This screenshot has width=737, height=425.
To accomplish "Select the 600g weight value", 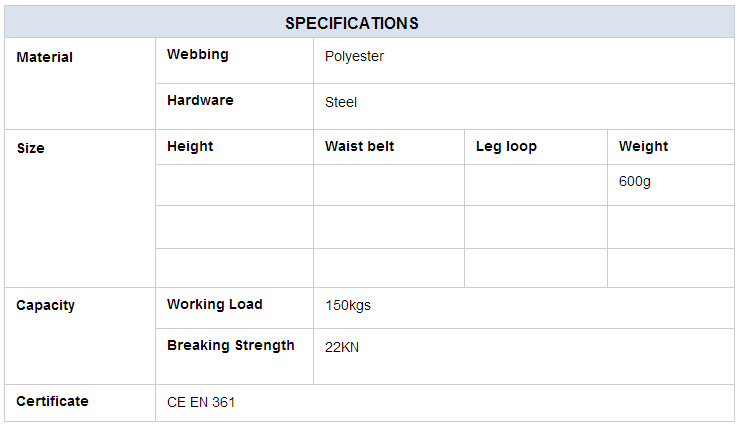I will (x=635, y=181).
